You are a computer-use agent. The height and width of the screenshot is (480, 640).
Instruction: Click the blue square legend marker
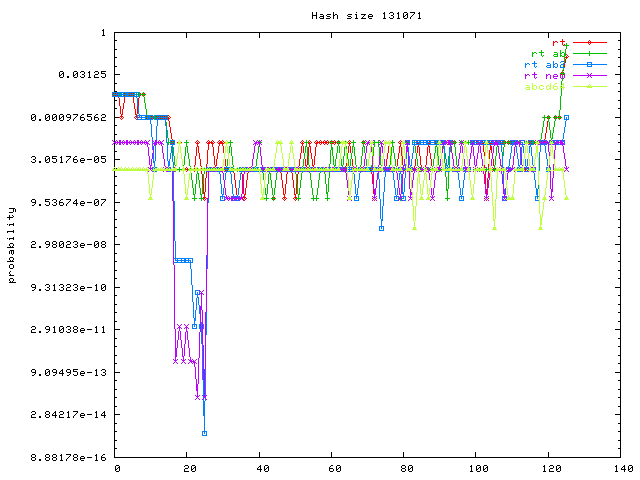coord(590,65)
